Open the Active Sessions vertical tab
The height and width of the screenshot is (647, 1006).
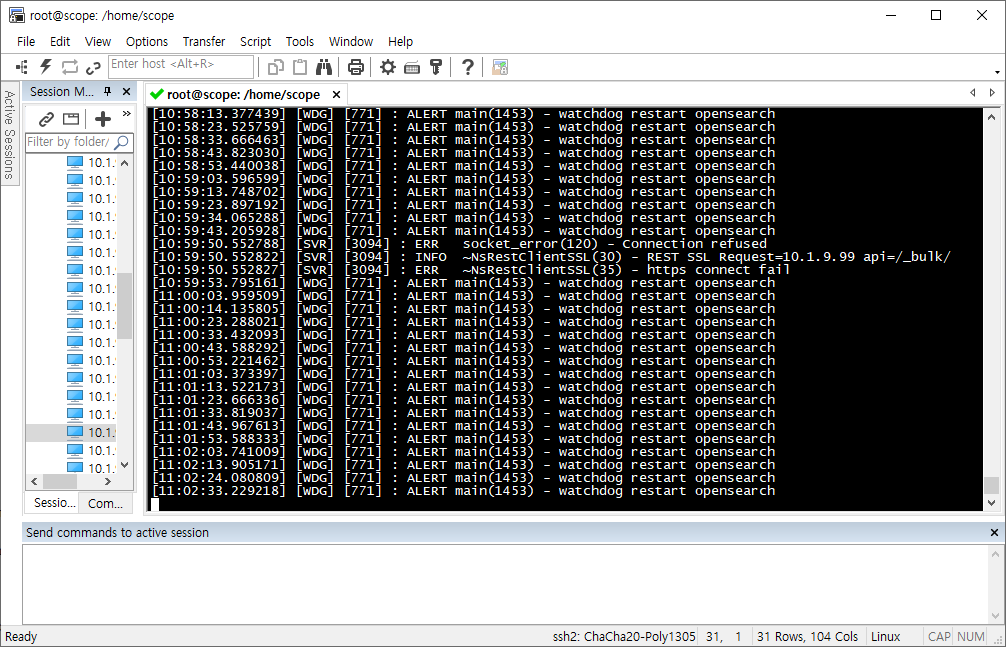click(x=9, y=134)
